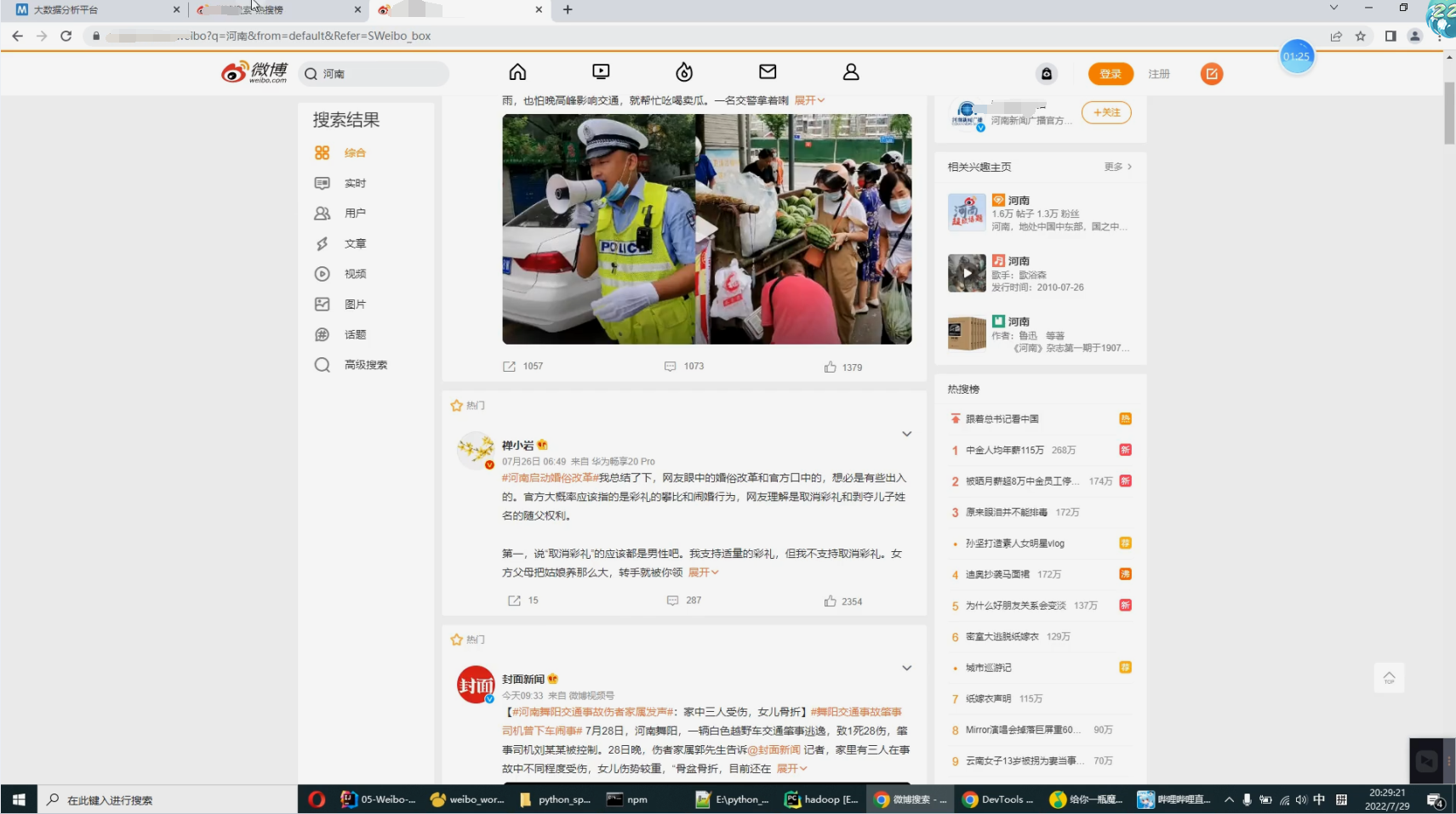Click hashtag #河南启动婚俗改革#

550,478
